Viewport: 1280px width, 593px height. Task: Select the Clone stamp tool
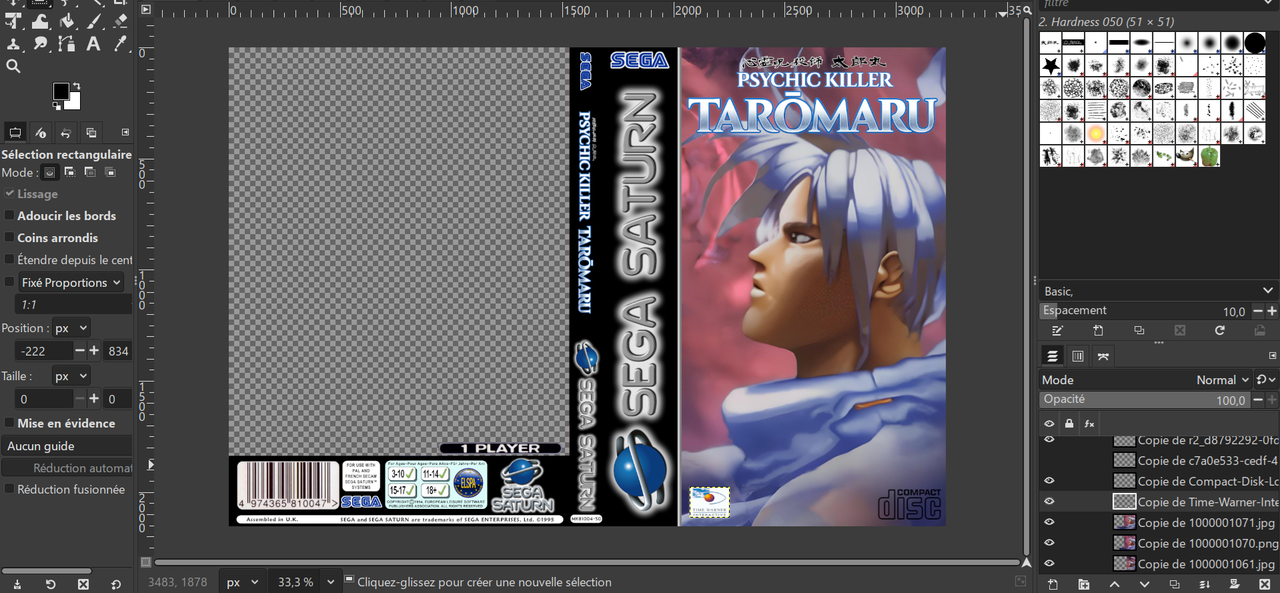point(13,43)
